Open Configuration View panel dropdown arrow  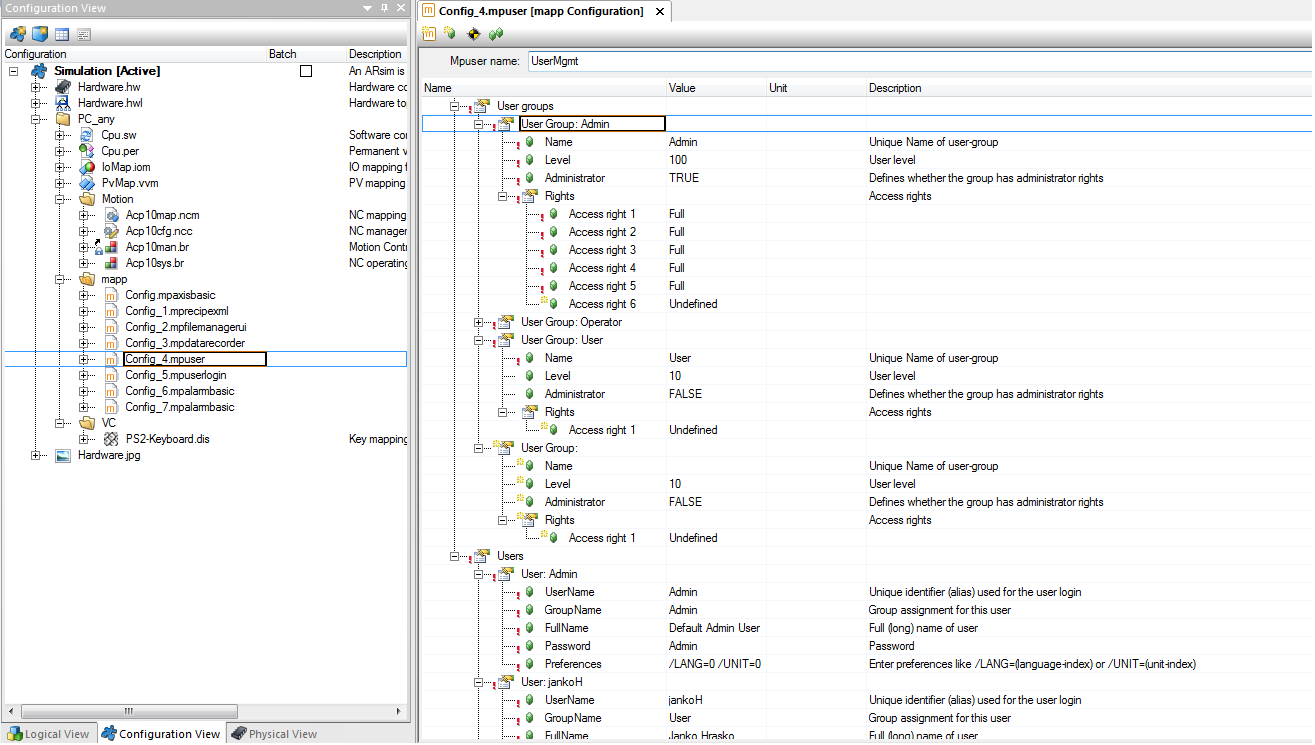pyautogui.click(x=367, y=8)
